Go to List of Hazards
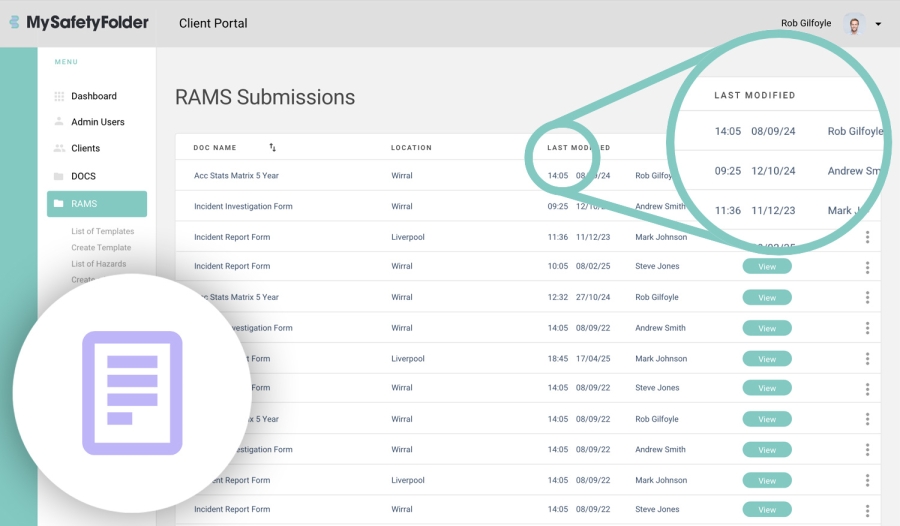The width and height of the screenshot is (900, 526). point(98,264)
